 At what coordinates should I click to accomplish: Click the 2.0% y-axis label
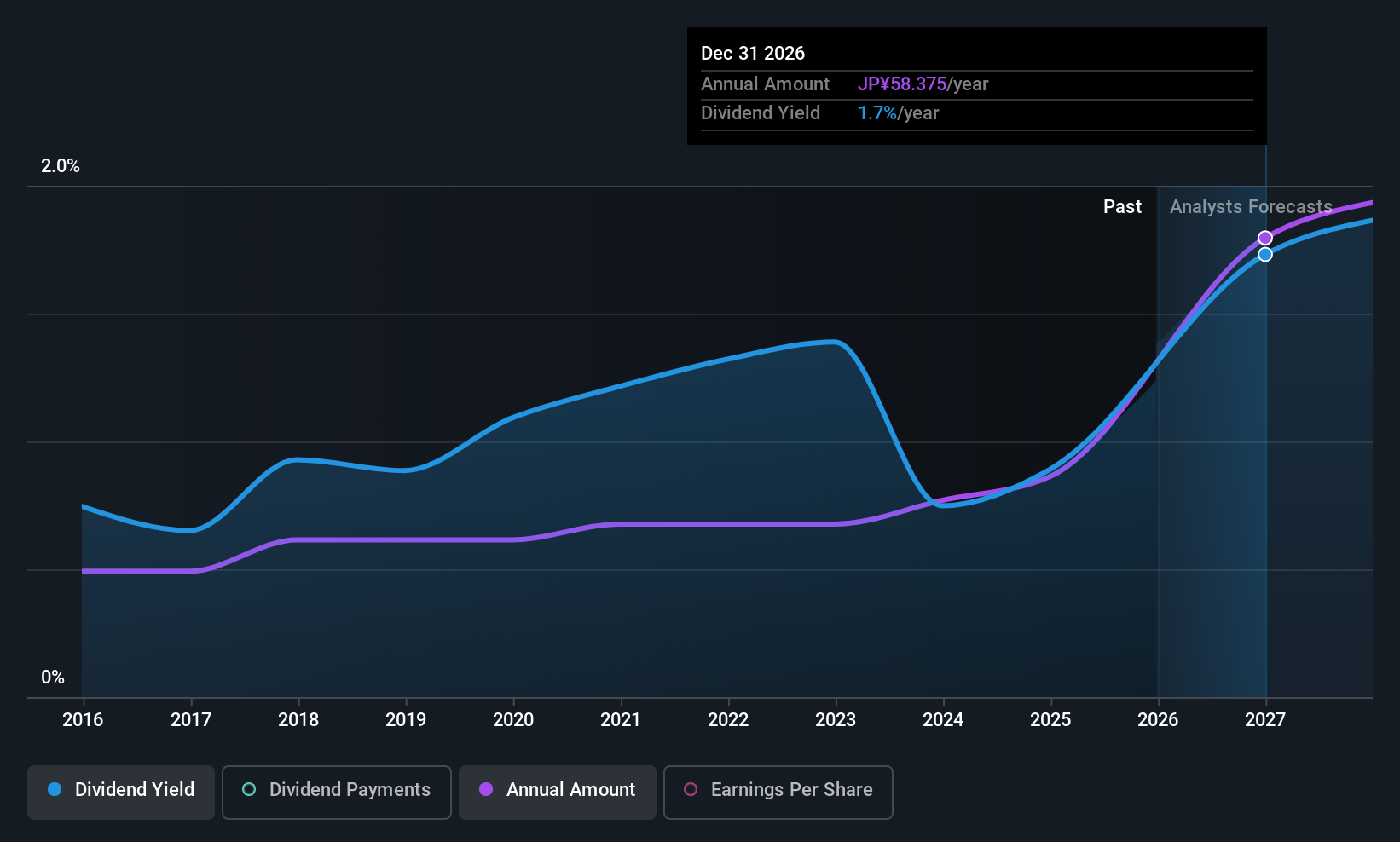pyautogui.click(x=61, y=165)
